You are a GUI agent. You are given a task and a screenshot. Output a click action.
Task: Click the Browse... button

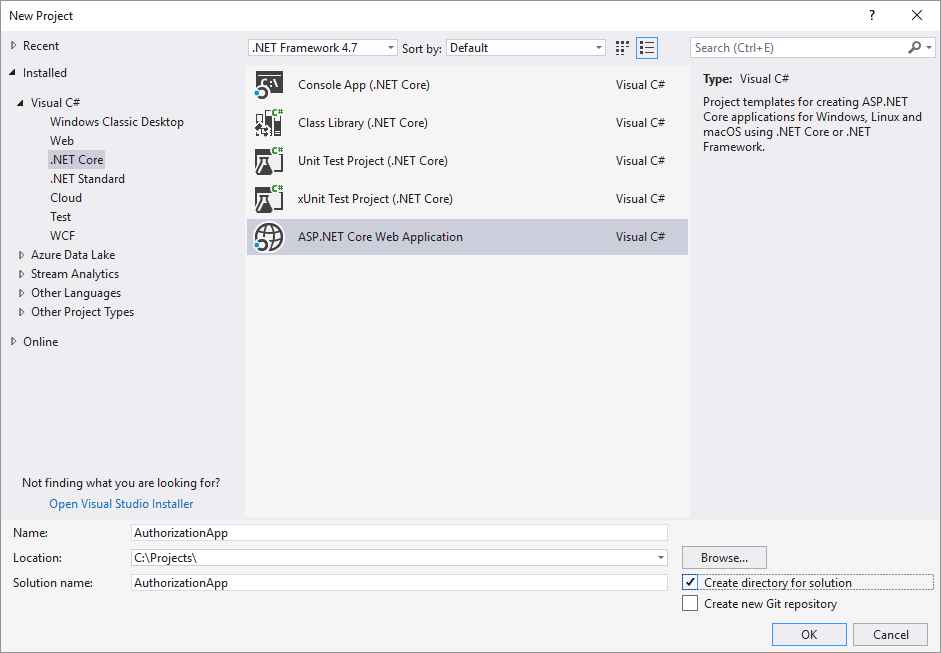(724, 558)
